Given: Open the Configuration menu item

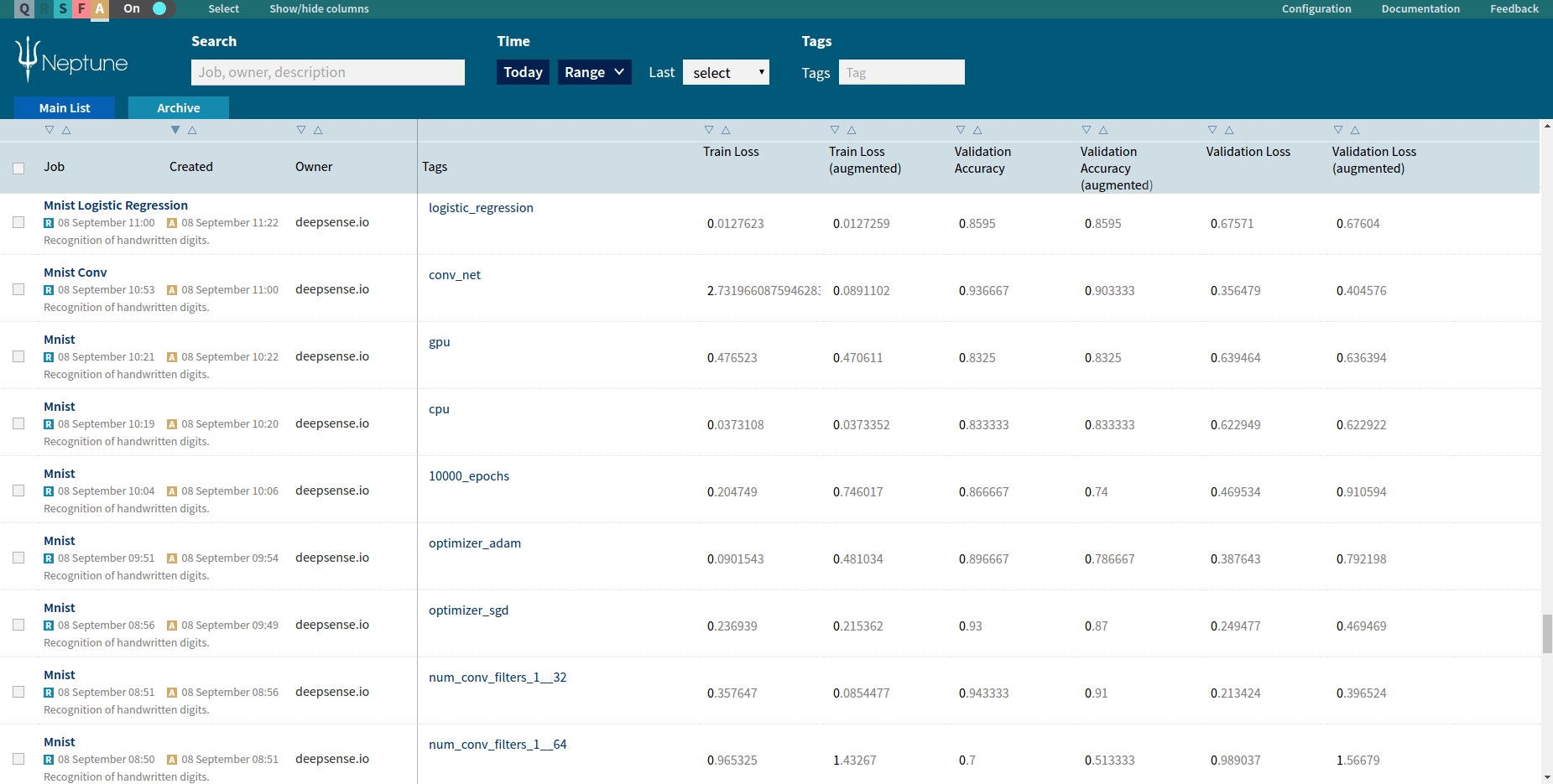Looking at the screenshot, I should coord(1316,9).
